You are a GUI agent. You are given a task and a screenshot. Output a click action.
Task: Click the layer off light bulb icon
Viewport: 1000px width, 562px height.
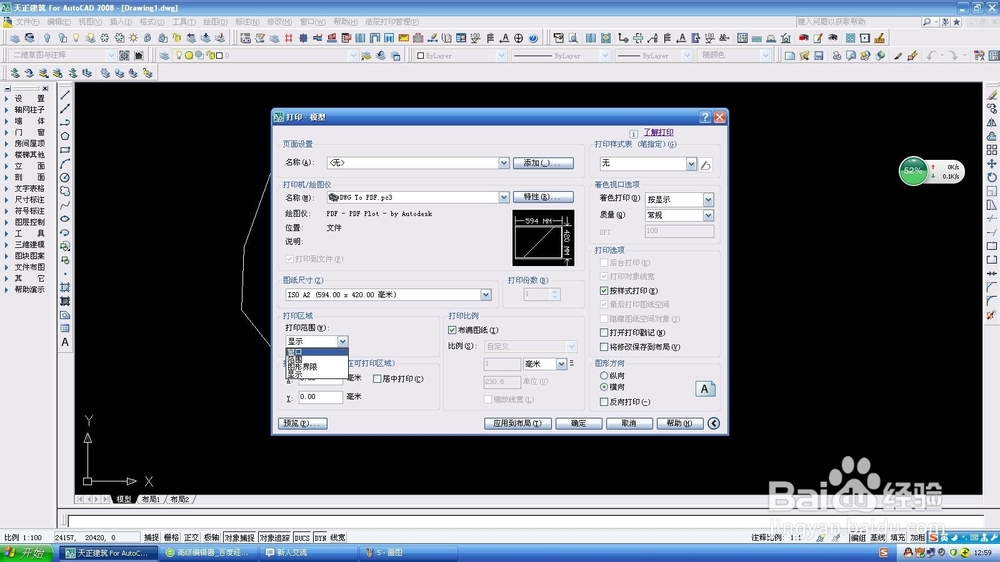coord(47,38)
